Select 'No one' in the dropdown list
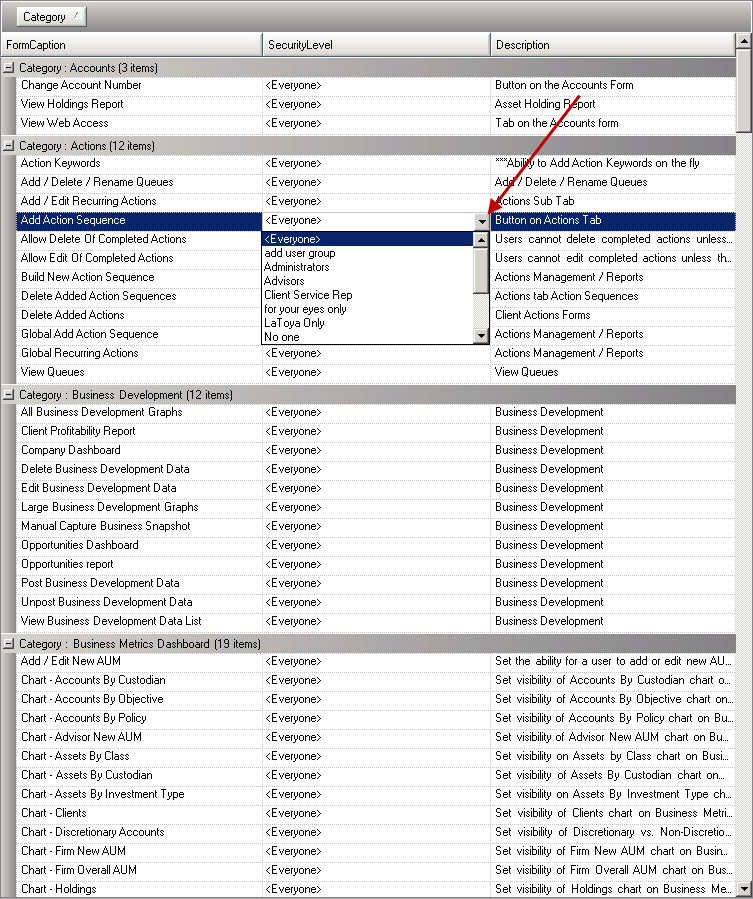The height and width of the screenshot is (899, 753). tap(368, 337)
